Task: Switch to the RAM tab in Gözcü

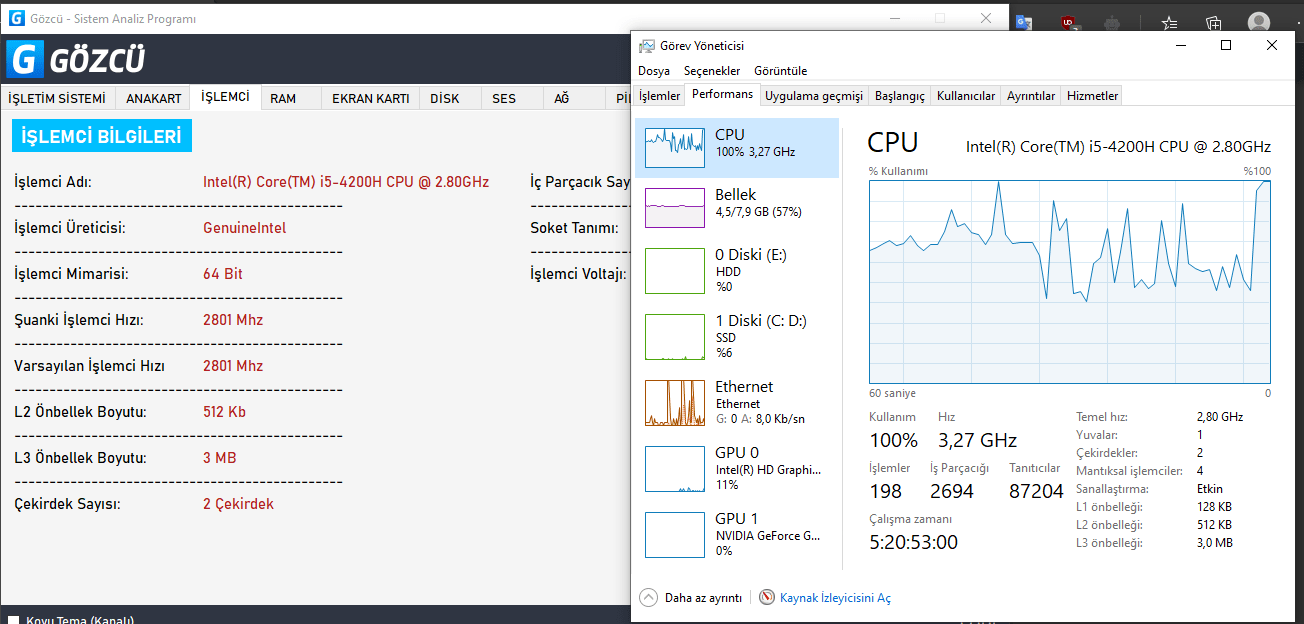Action: click(x=283, y=99)
